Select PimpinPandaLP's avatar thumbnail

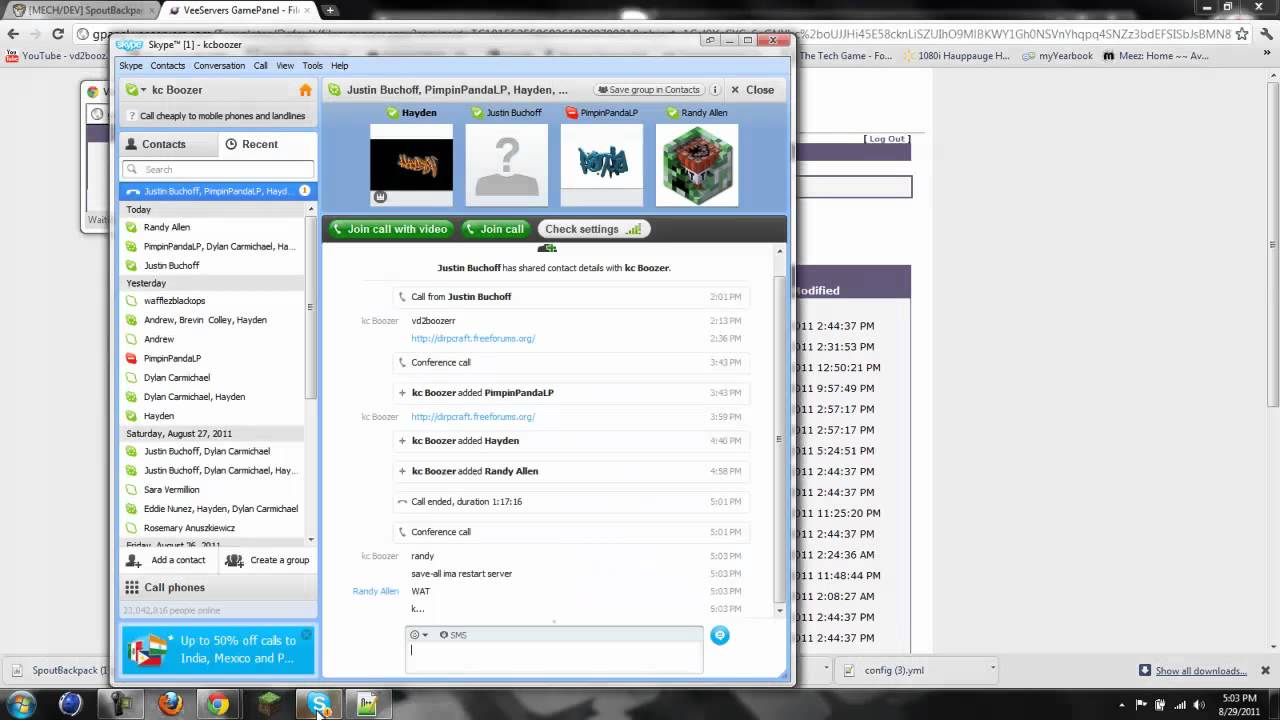[602, 164]
